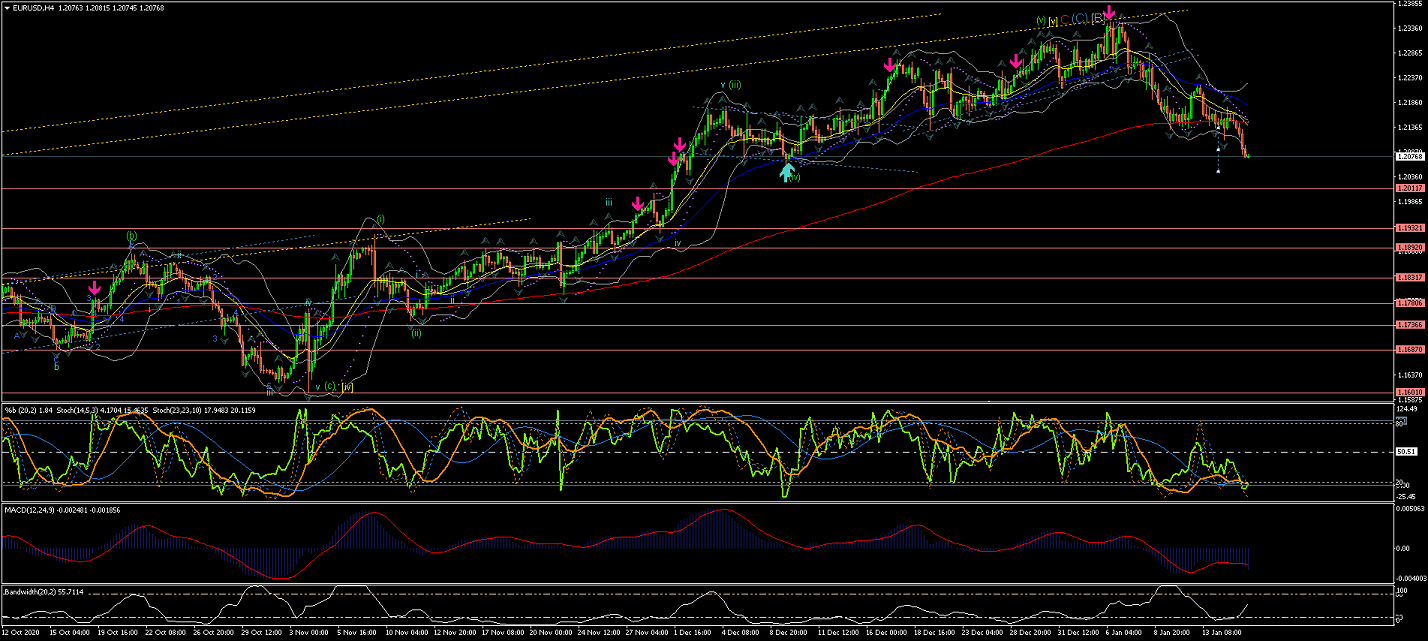
Task: Select the pink down arrow above 19 Oct candles
Action: click(95, 289)
